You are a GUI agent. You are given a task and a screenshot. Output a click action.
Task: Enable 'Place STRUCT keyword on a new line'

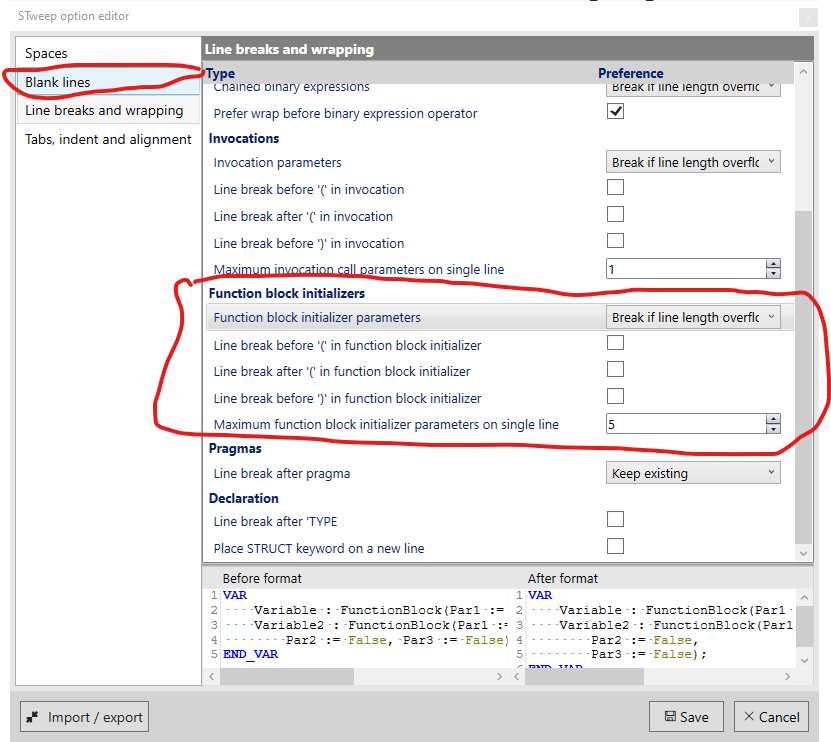click(615, 544)
